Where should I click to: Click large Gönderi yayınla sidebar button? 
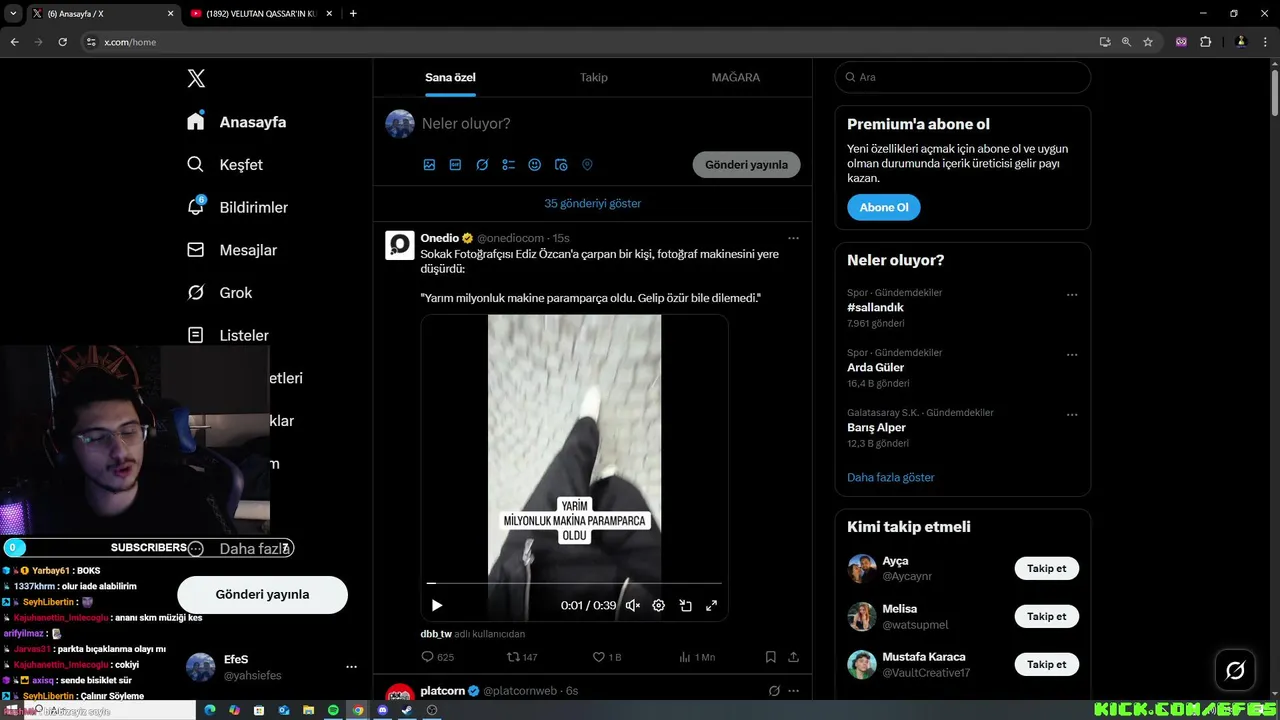pyautogui.click(x=262, y=594)
